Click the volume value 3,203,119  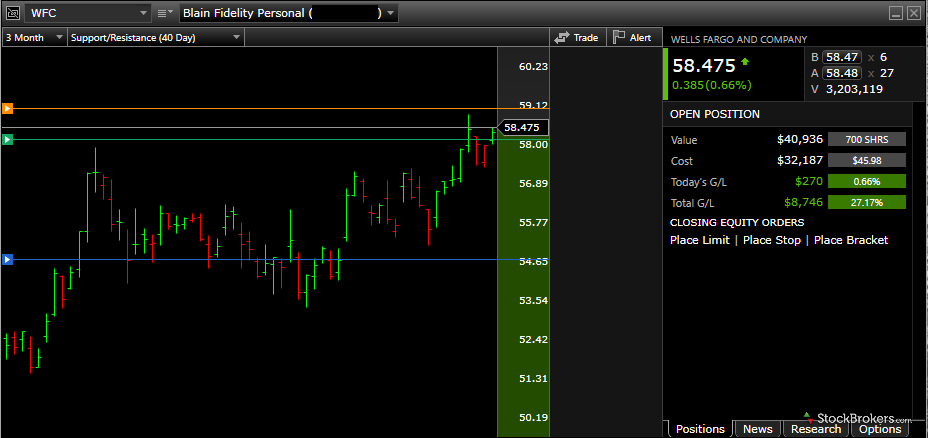click(x=854, y=89)
